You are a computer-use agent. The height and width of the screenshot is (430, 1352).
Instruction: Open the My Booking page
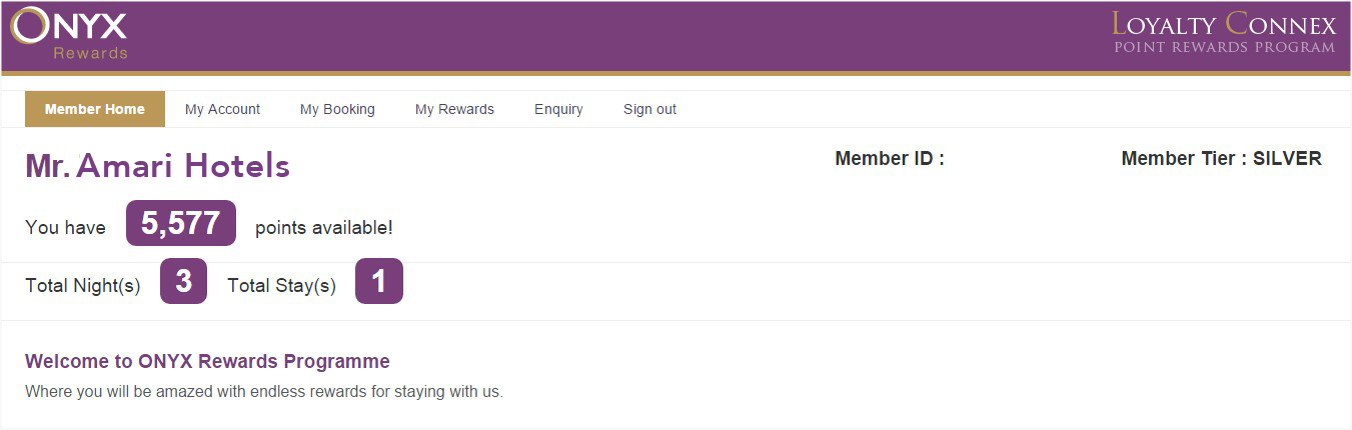337,109
